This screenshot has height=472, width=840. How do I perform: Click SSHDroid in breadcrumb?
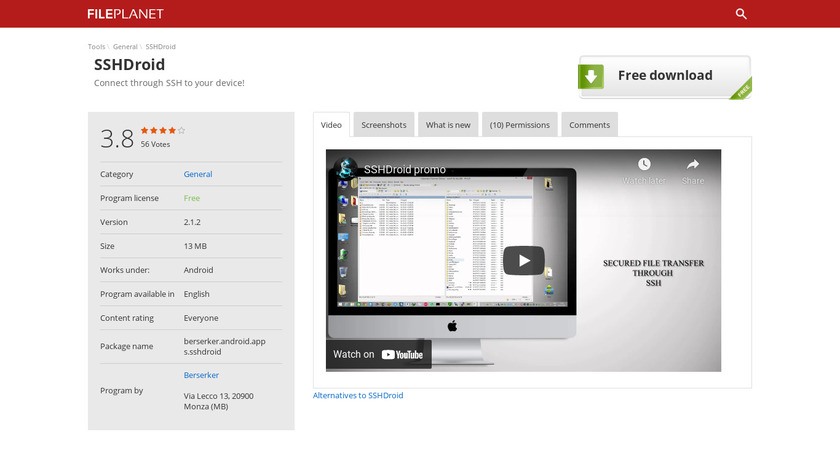(x=160, y=47)
